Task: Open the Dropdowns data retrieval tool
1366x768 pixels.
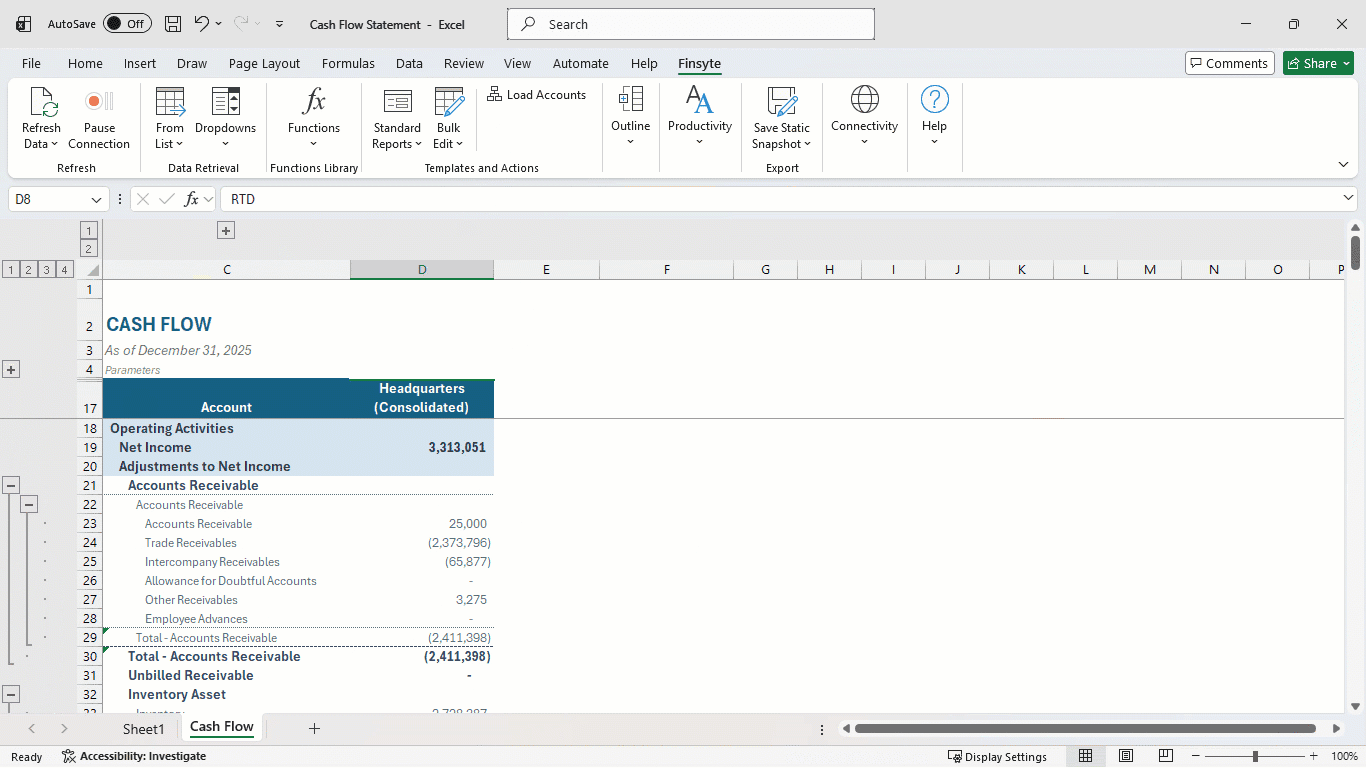Action: 226,118
